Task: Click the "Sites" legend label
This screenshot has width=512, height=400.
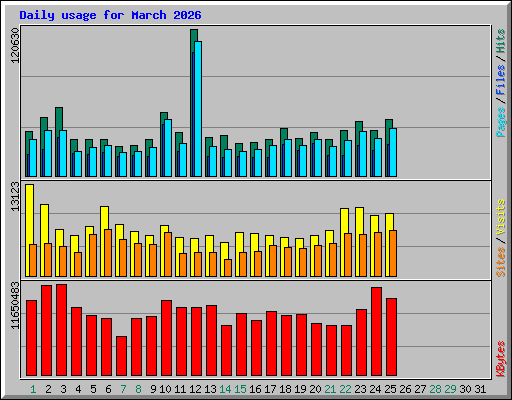Action: [500, 262]
